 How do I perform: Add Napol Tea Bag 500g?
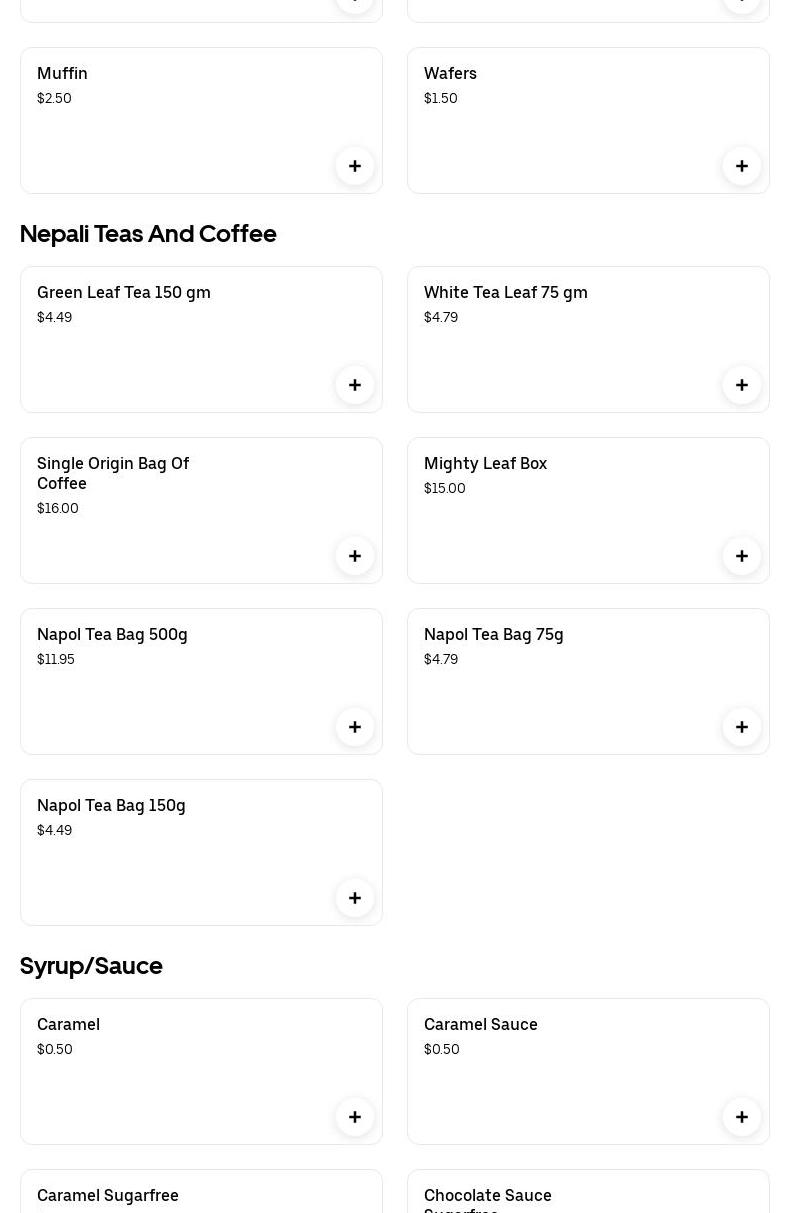[x=355, y=727]
